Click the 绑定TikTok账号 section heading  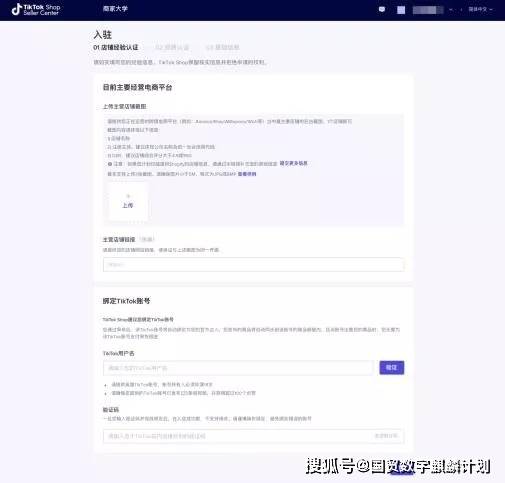click(x=126, y=301)
